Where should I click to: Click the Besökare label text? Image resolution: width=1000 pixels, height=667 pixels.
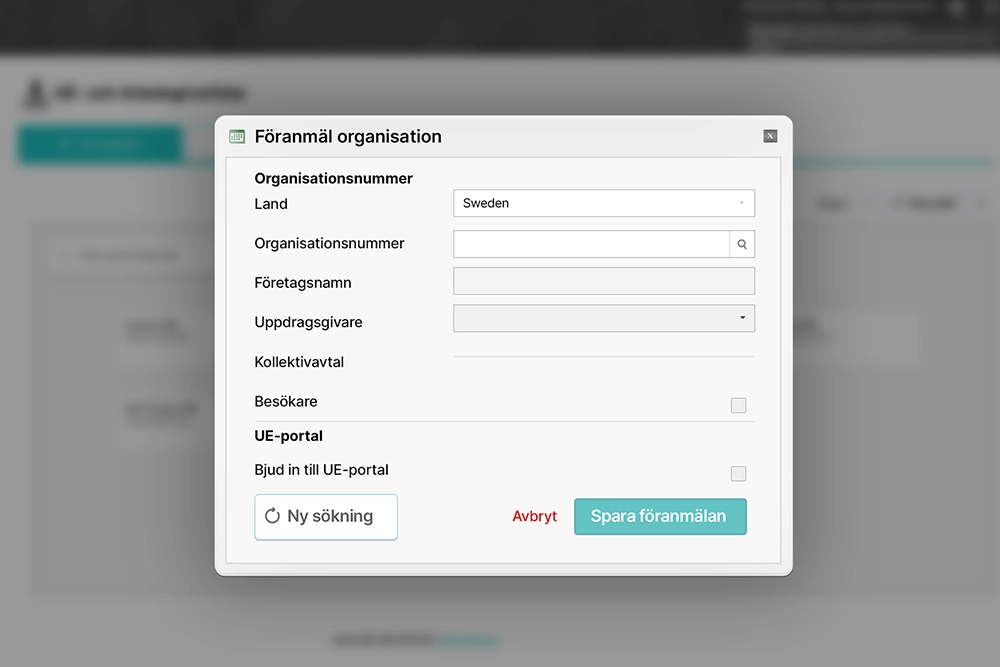pos(286,402)
